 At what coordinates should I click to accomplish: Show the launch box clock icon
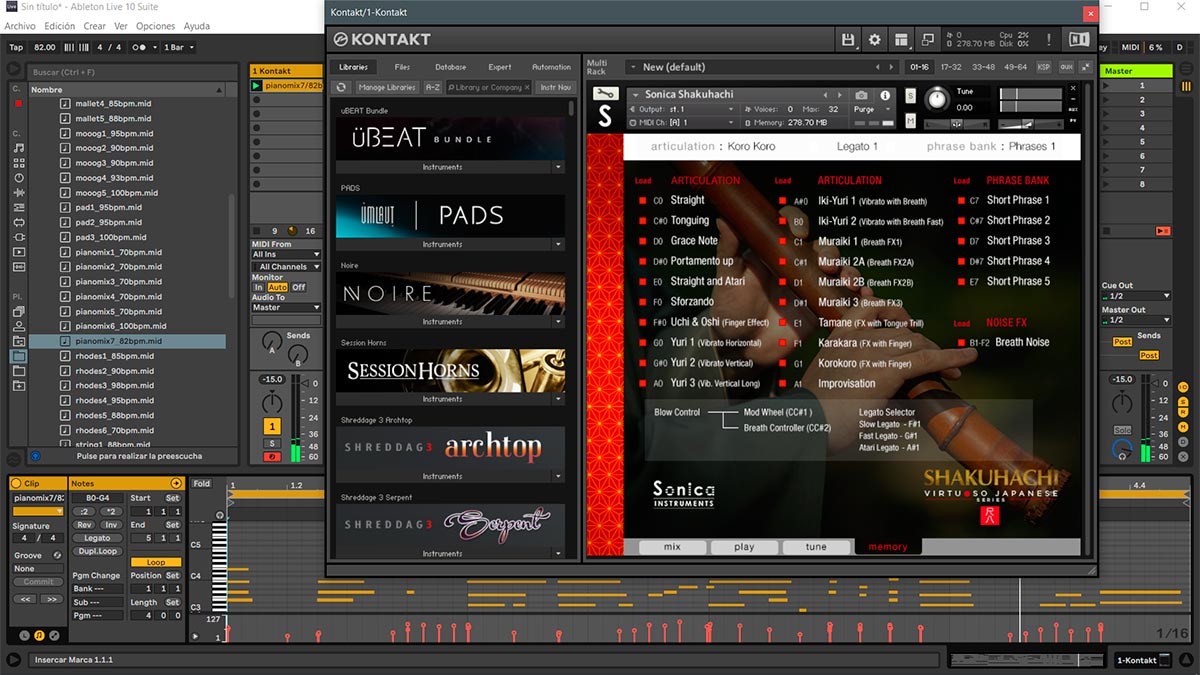(x=25, y=635)
